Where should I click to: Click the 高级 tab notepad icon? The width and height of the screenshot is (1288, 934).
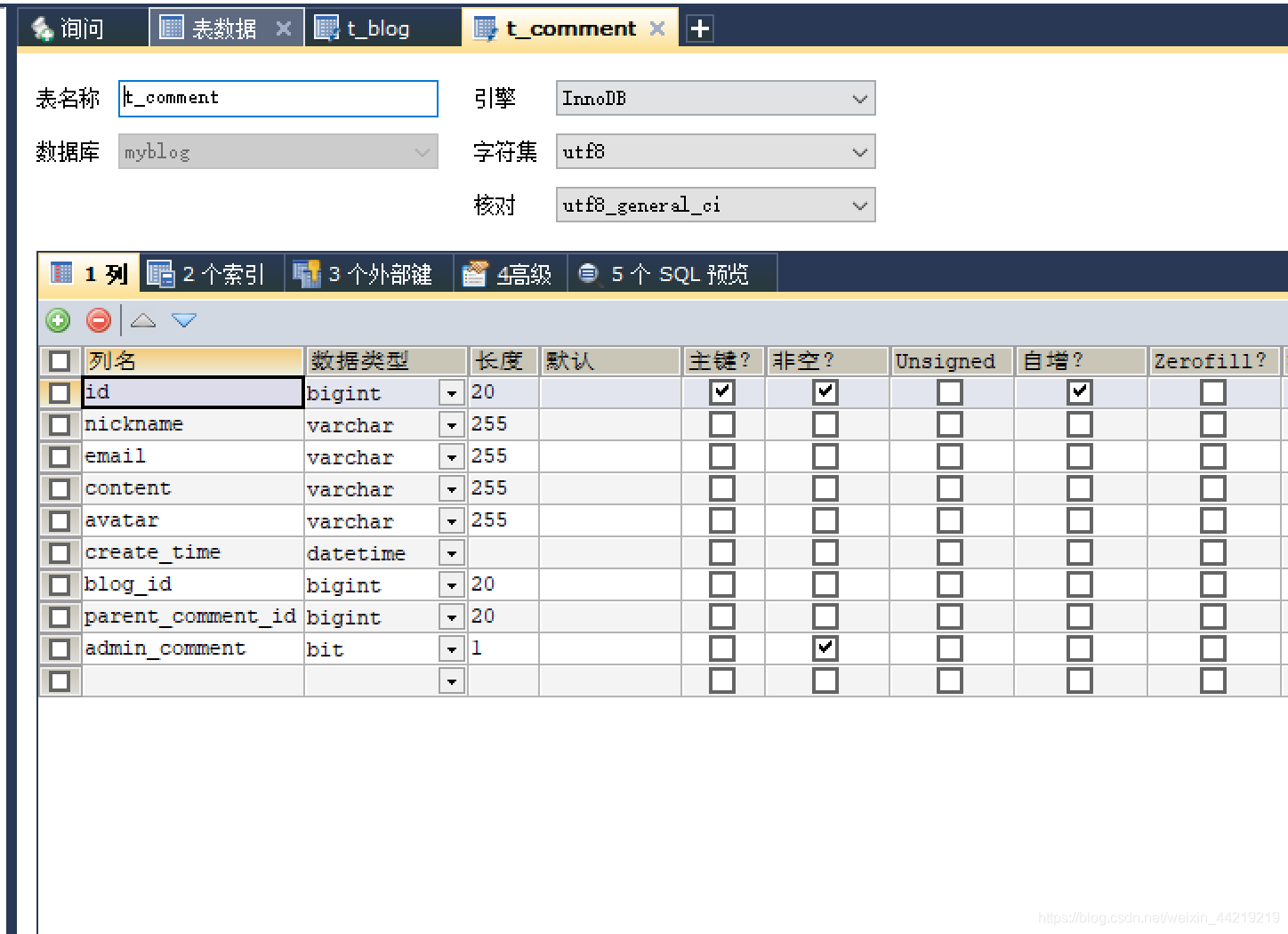(x=475, y=273)
